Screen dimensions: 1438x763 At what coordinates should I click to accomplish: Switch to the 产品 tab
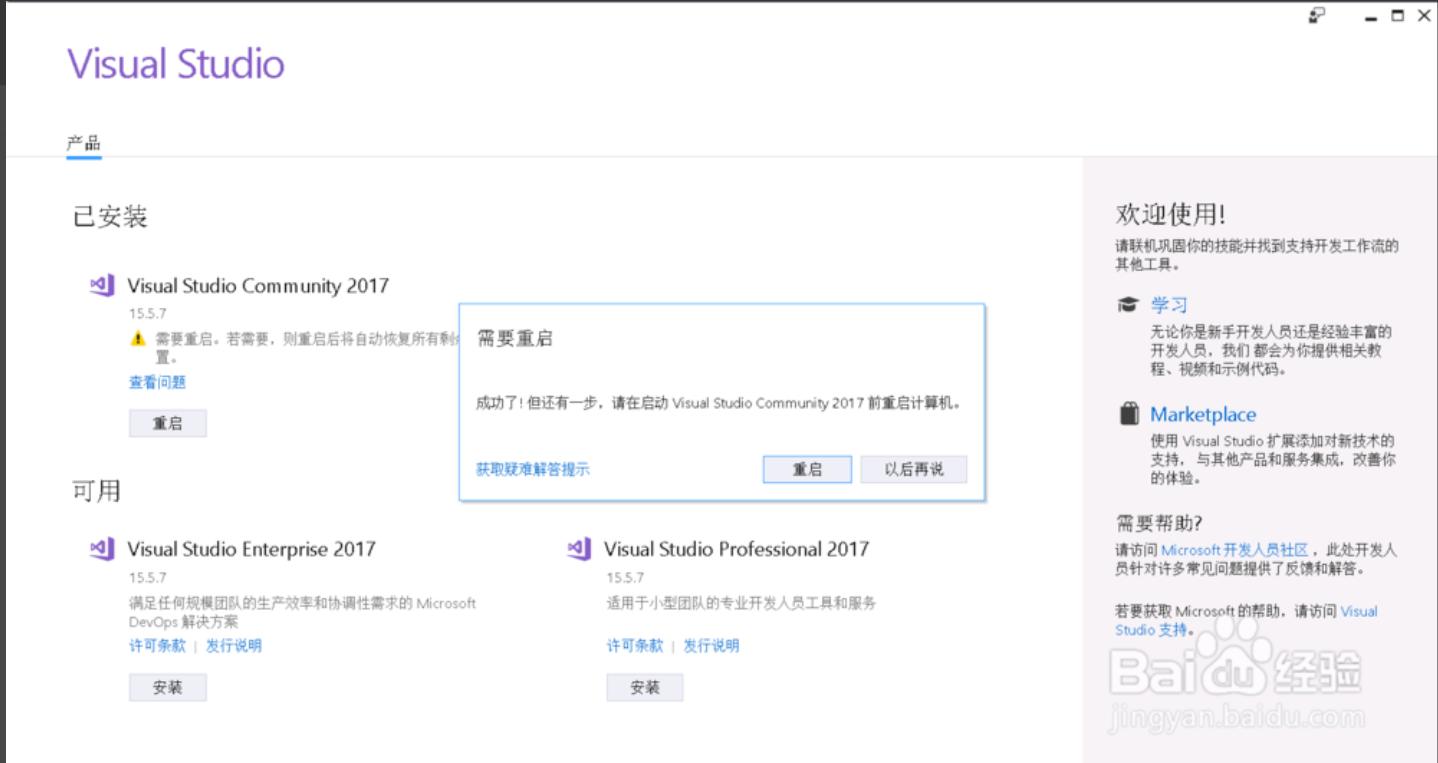point(83,142)
